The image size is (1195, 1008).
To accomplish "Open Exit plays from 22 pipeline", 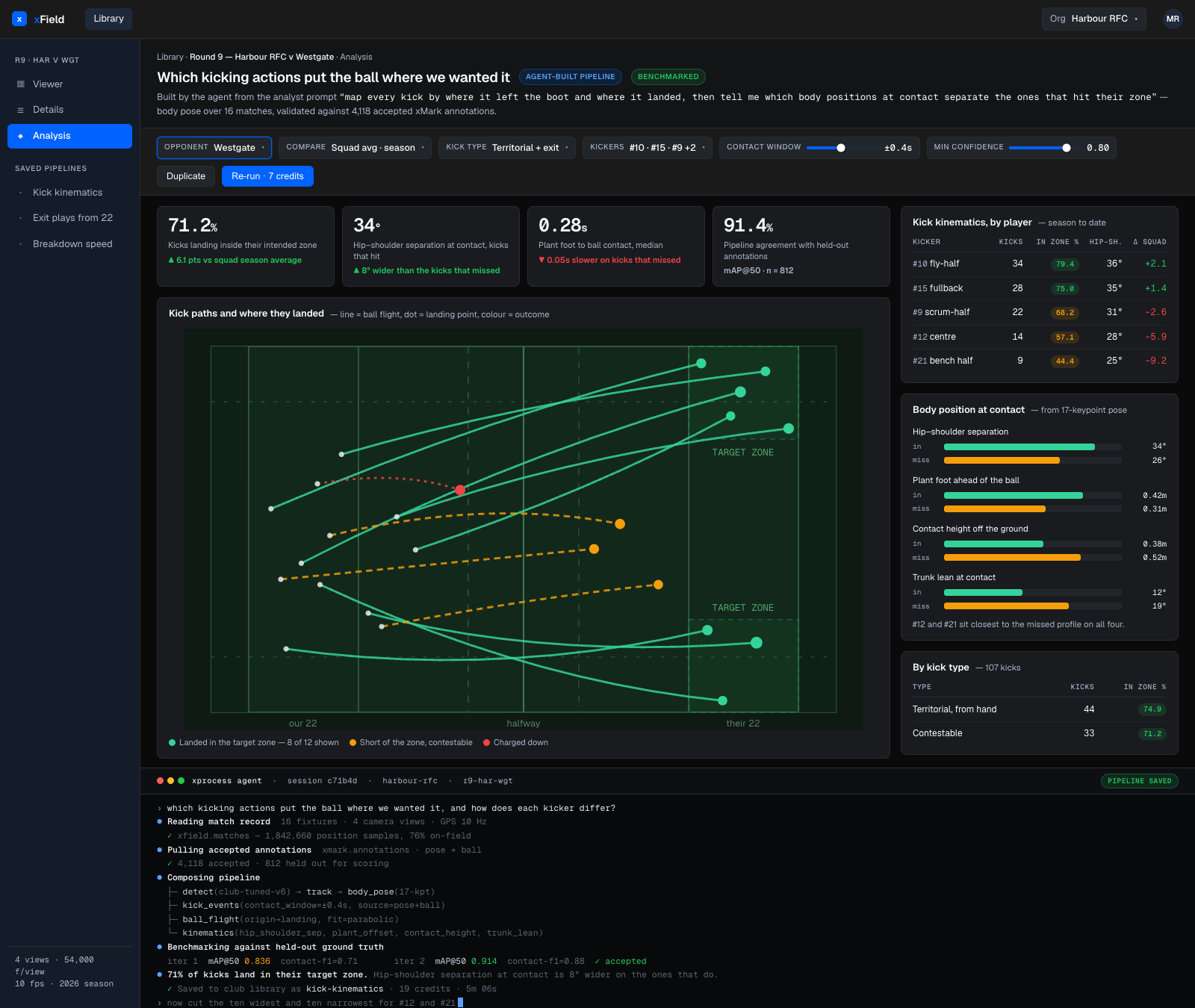I will pyautogui.click(x=69, y=218).
